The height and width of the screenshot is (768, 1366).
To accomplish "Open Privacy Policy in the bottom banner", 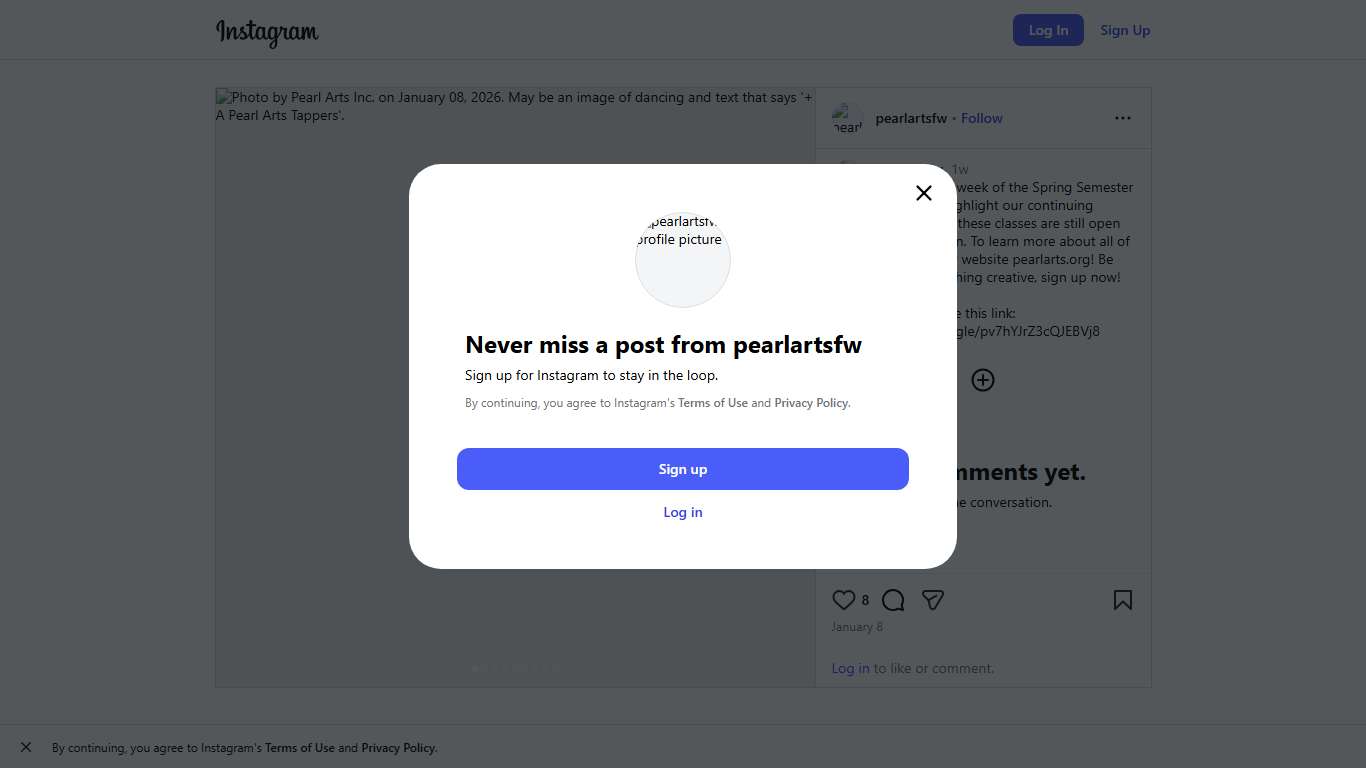I will (398, 748).
